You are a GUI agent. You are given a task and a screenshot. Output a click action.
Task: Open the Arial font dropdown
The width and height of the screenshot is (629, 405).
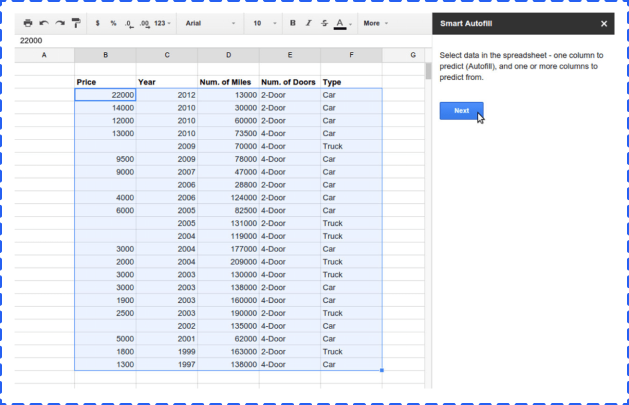210,22
